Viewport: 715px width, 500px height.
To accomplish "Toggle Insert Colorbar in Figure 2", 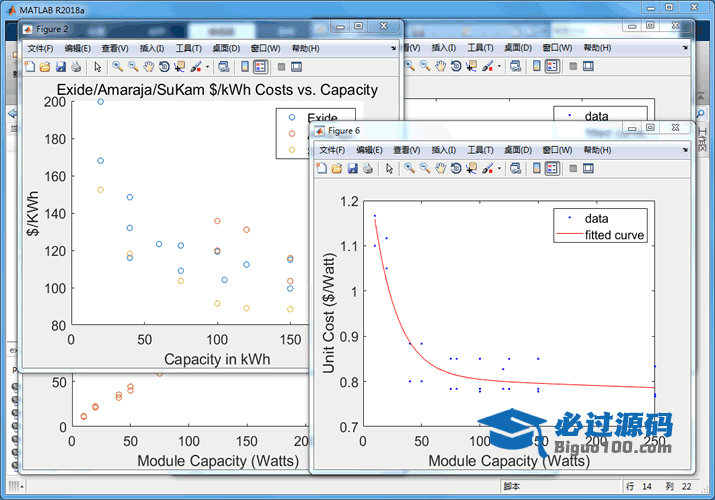I will pos(245,67).
